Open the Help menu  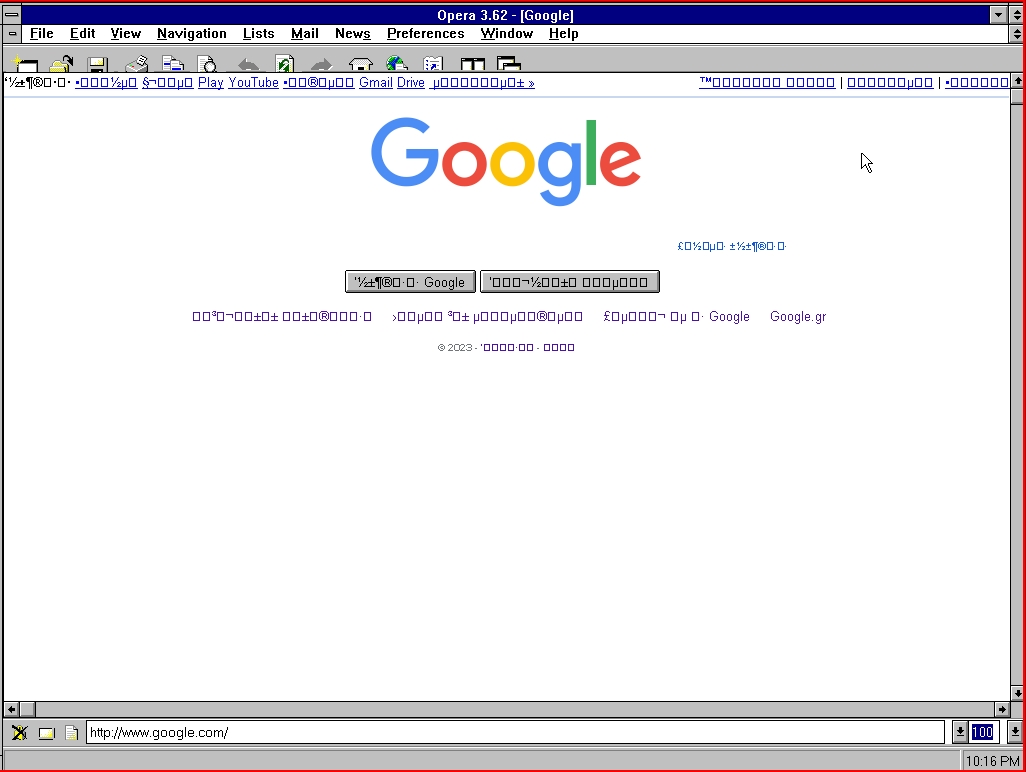563,33
